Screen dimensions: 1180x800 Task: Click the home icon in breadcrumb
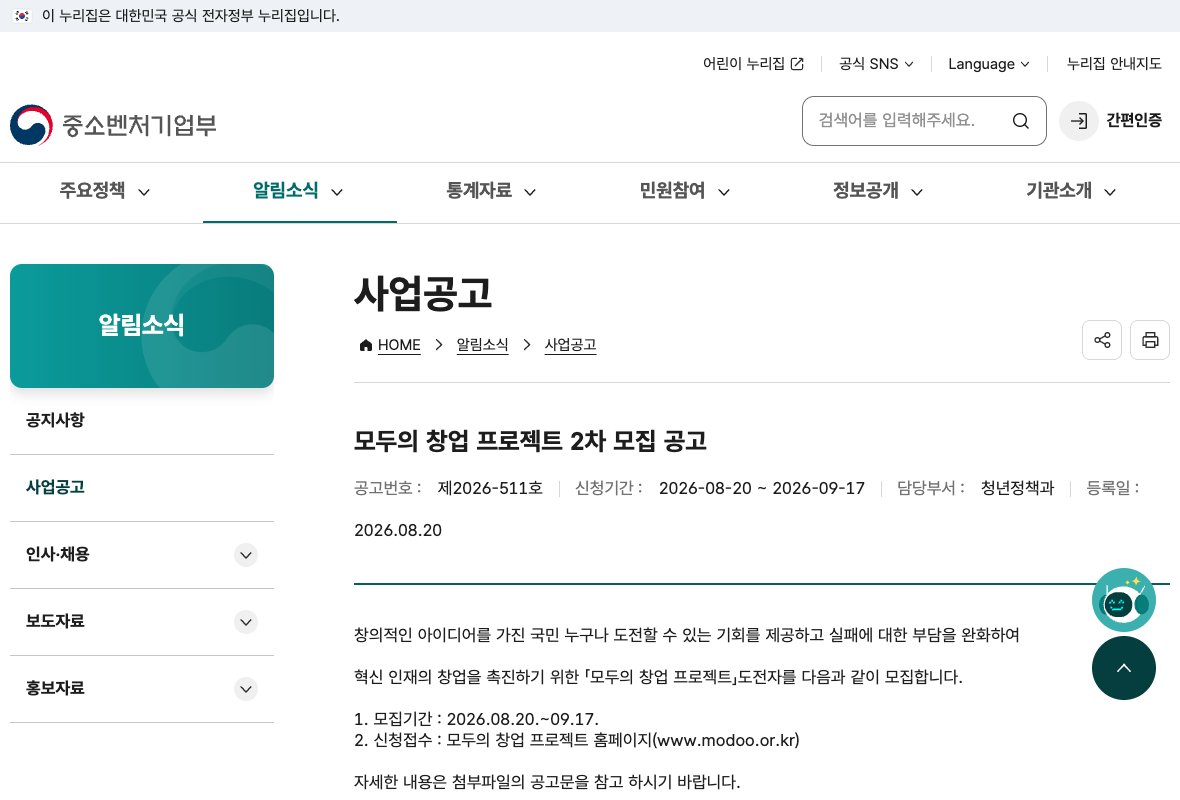[366, 345]
